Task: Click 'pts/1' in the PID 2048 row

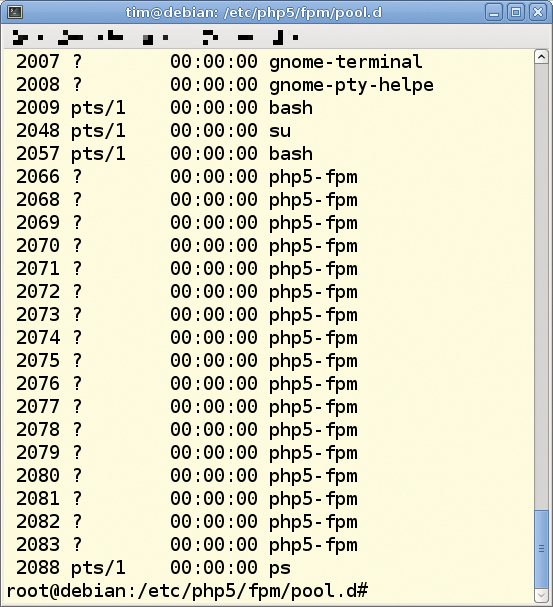Action: (98, 131)
